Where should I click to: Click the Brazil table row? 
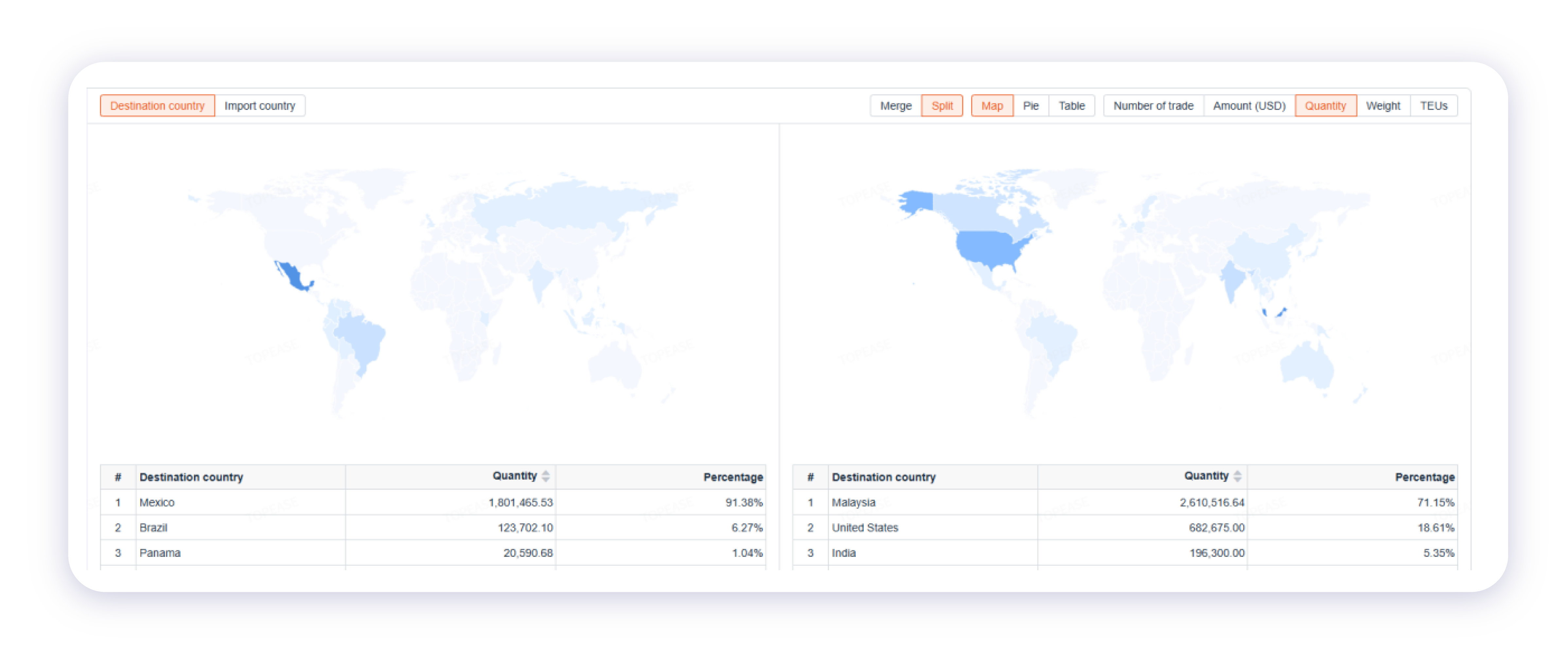pos(433,527)
